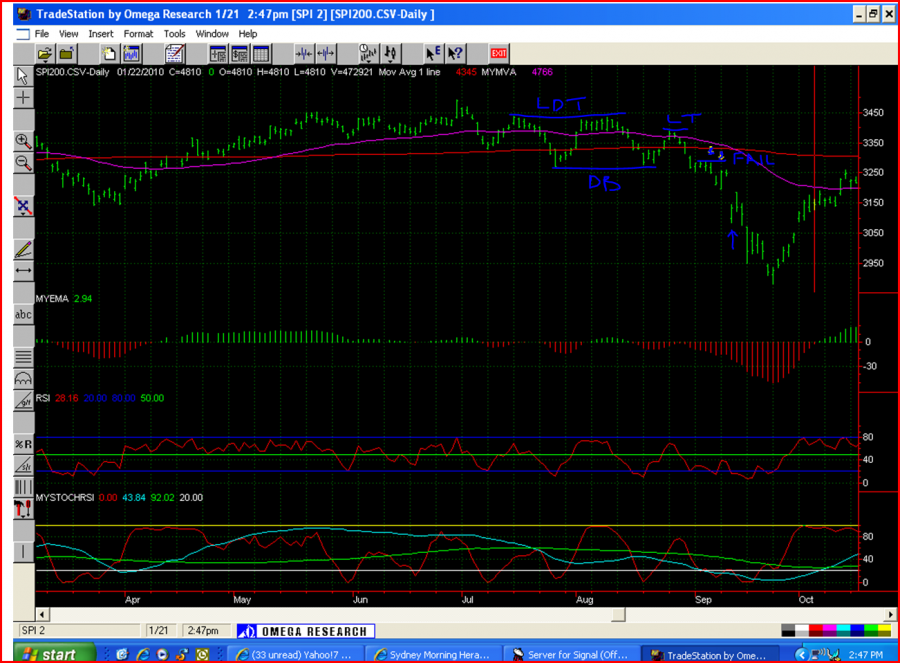
Task: Click the context help pointer icon
Action: (x=455, y=54)
